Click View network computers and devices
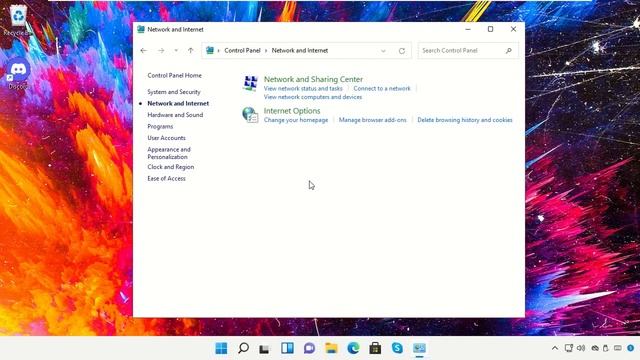This screenshot has width=640, height=360. tap(313, 97)
